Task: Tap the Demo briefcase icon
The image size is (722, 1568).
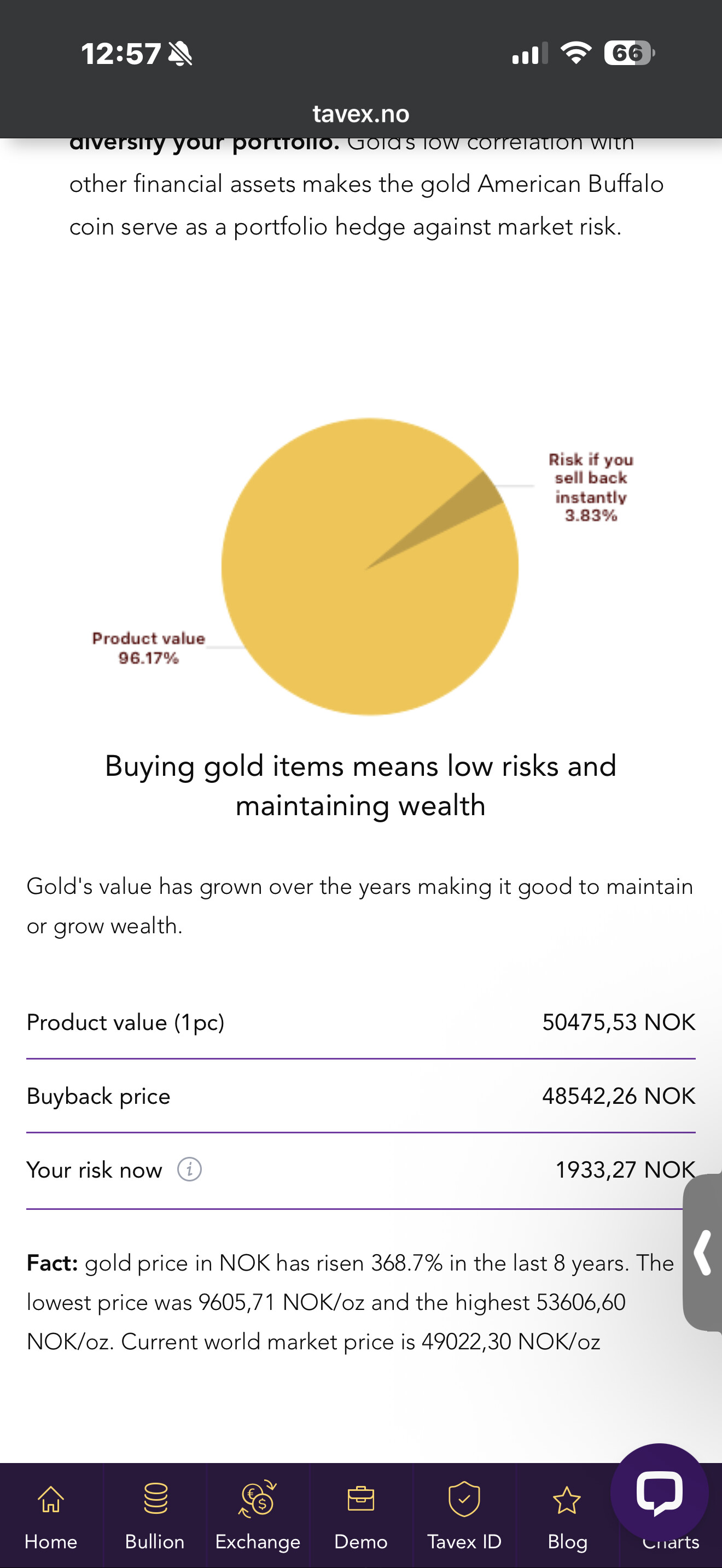Action: [360, 1499]
